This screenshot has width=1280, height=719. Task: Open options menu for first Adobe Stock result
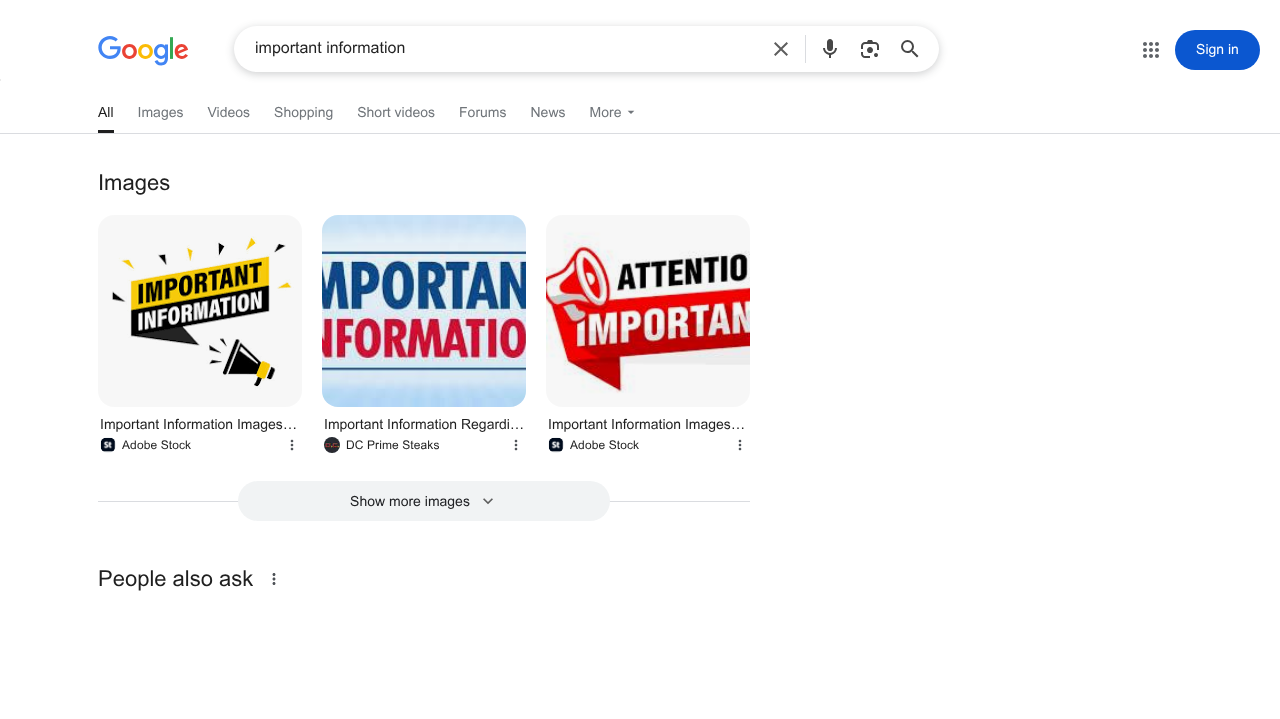tap(292, 445)
